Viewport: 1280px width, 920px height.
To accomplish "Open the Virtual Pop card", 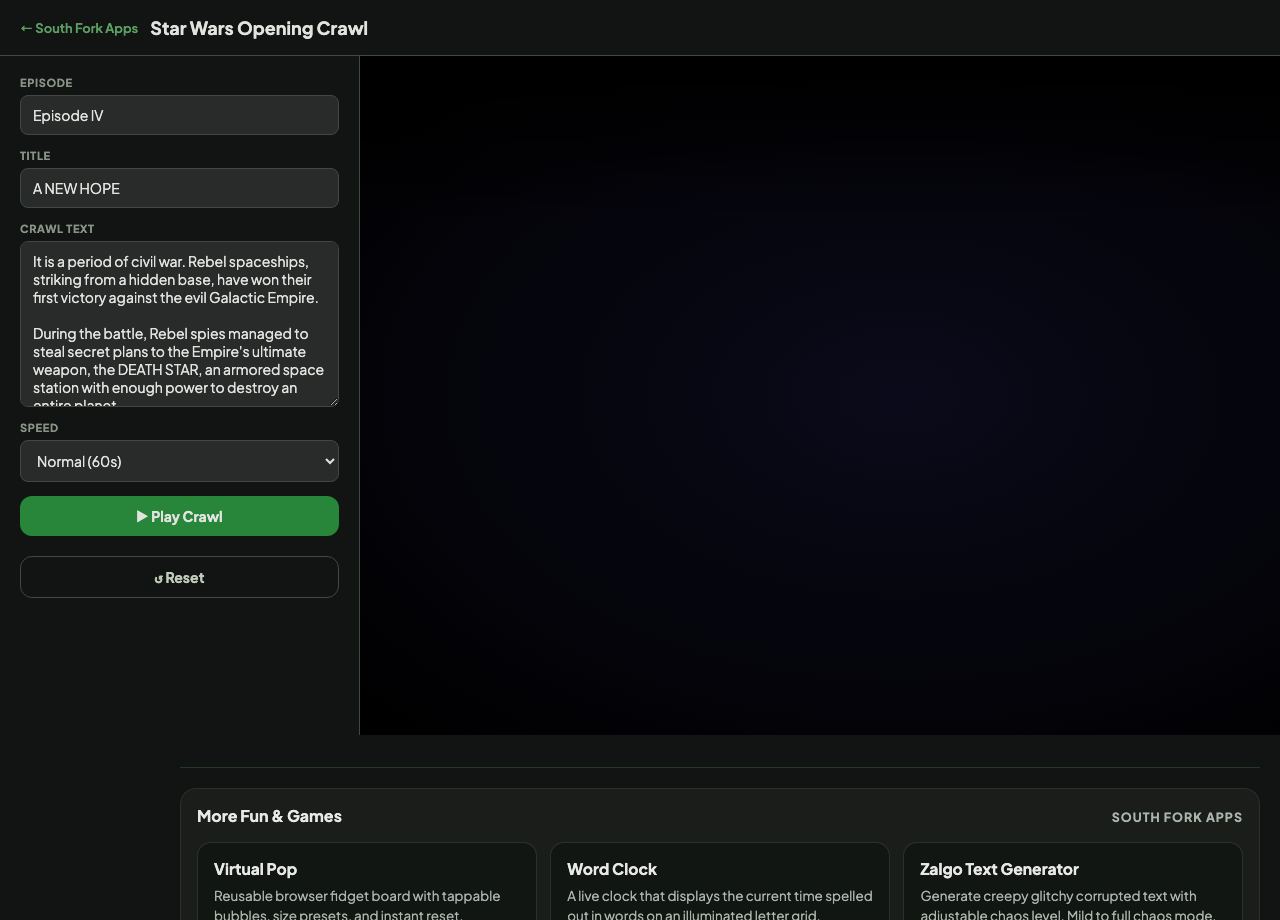I will [x=367, y=881].
